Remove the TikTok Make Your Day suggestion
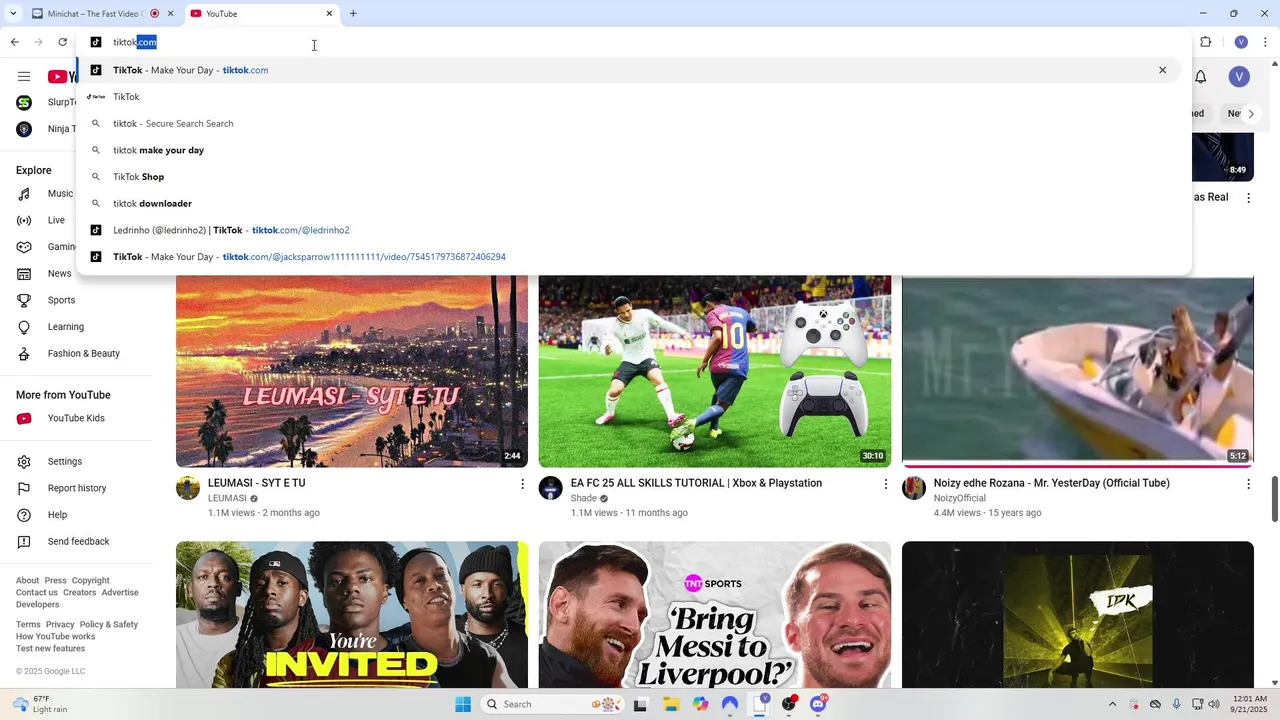The width and height of the screenshot is (1280, 720). pos(1162,70)
